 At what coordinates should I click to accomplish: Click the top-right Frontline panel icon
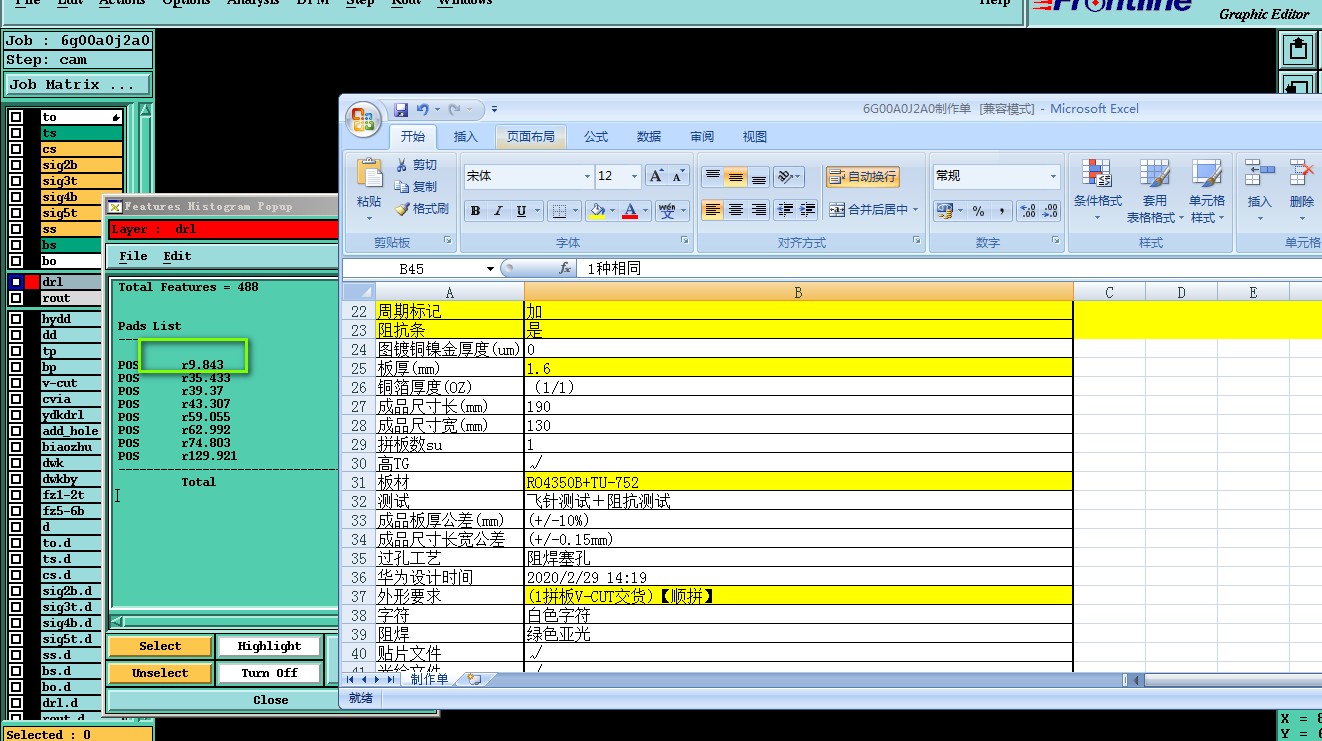pyautogui.click(x=1297, y=48)
